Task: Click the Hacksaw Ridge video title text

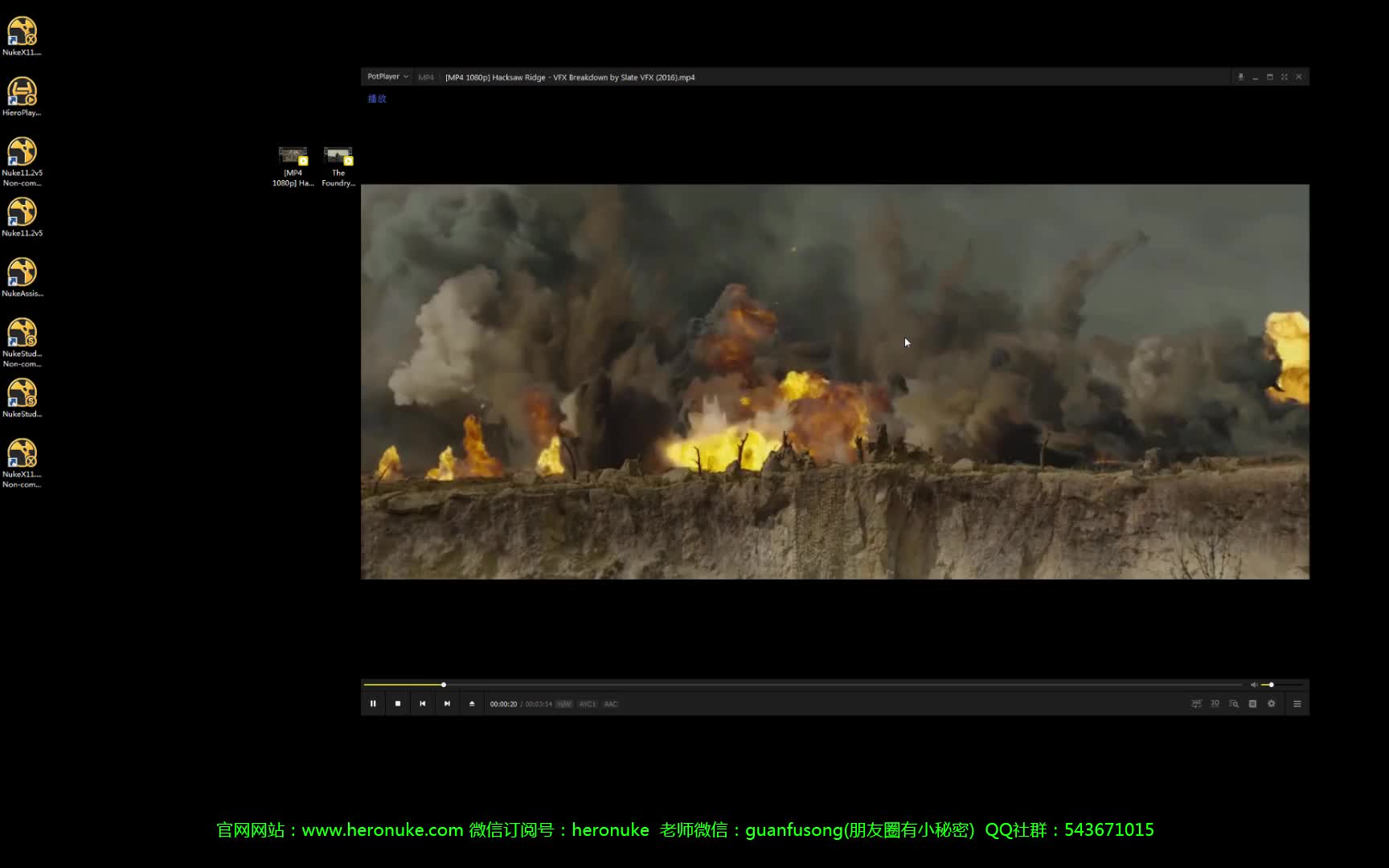Action: coord(570,77)
